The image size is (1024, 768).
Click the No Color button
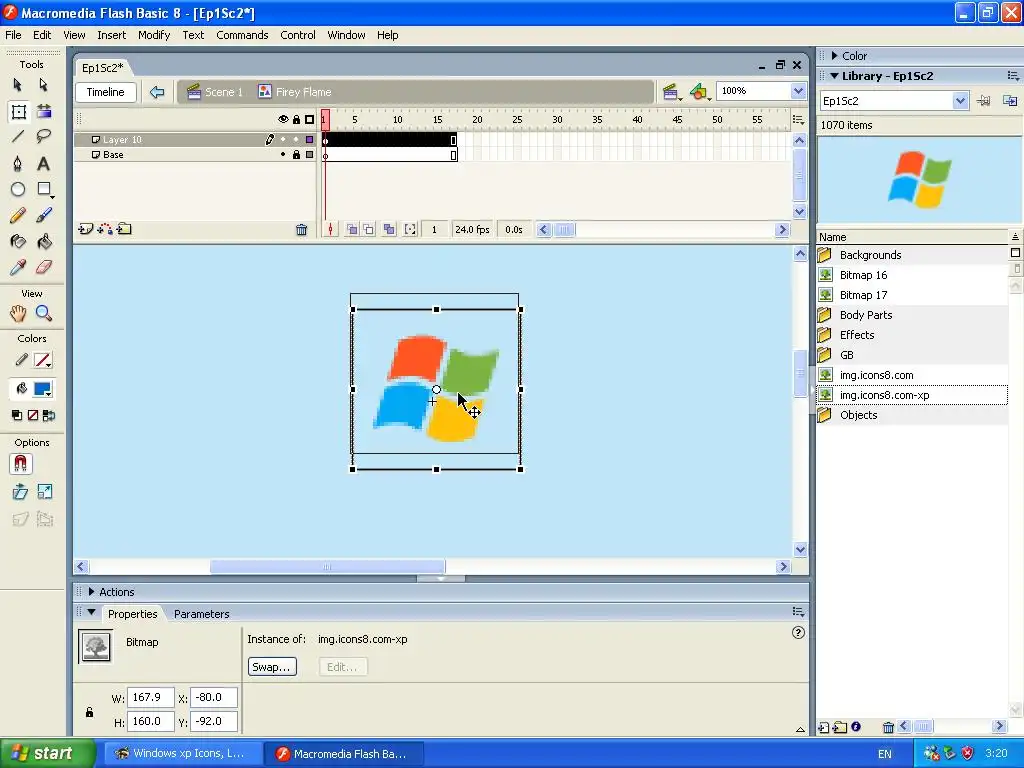pyautogui.click(x=33, y=415)
